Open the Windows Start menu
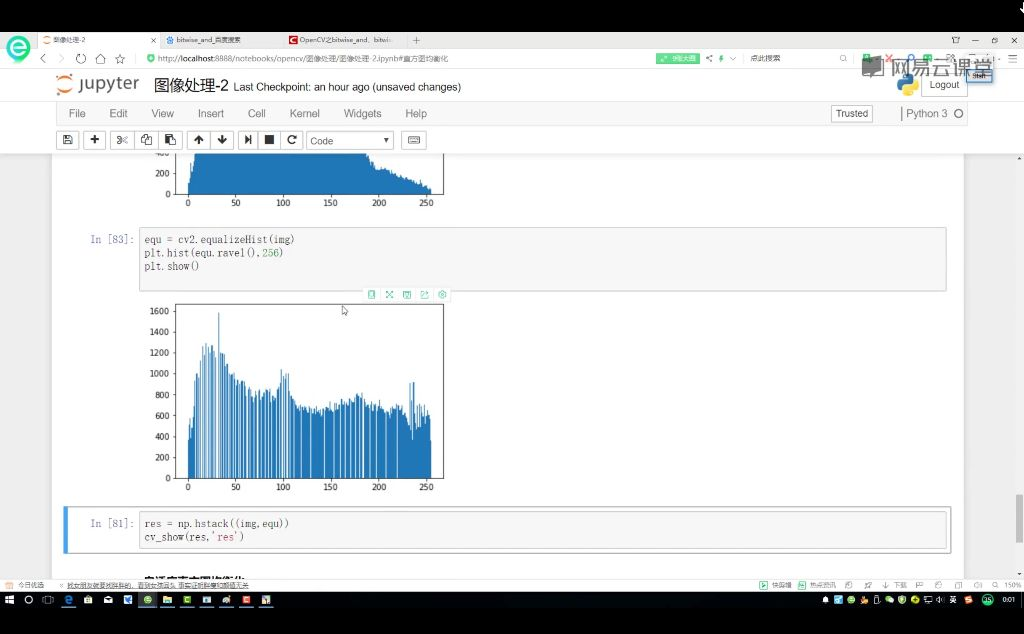The width and height of the screenshot is (1024, 634). [9, 599]
